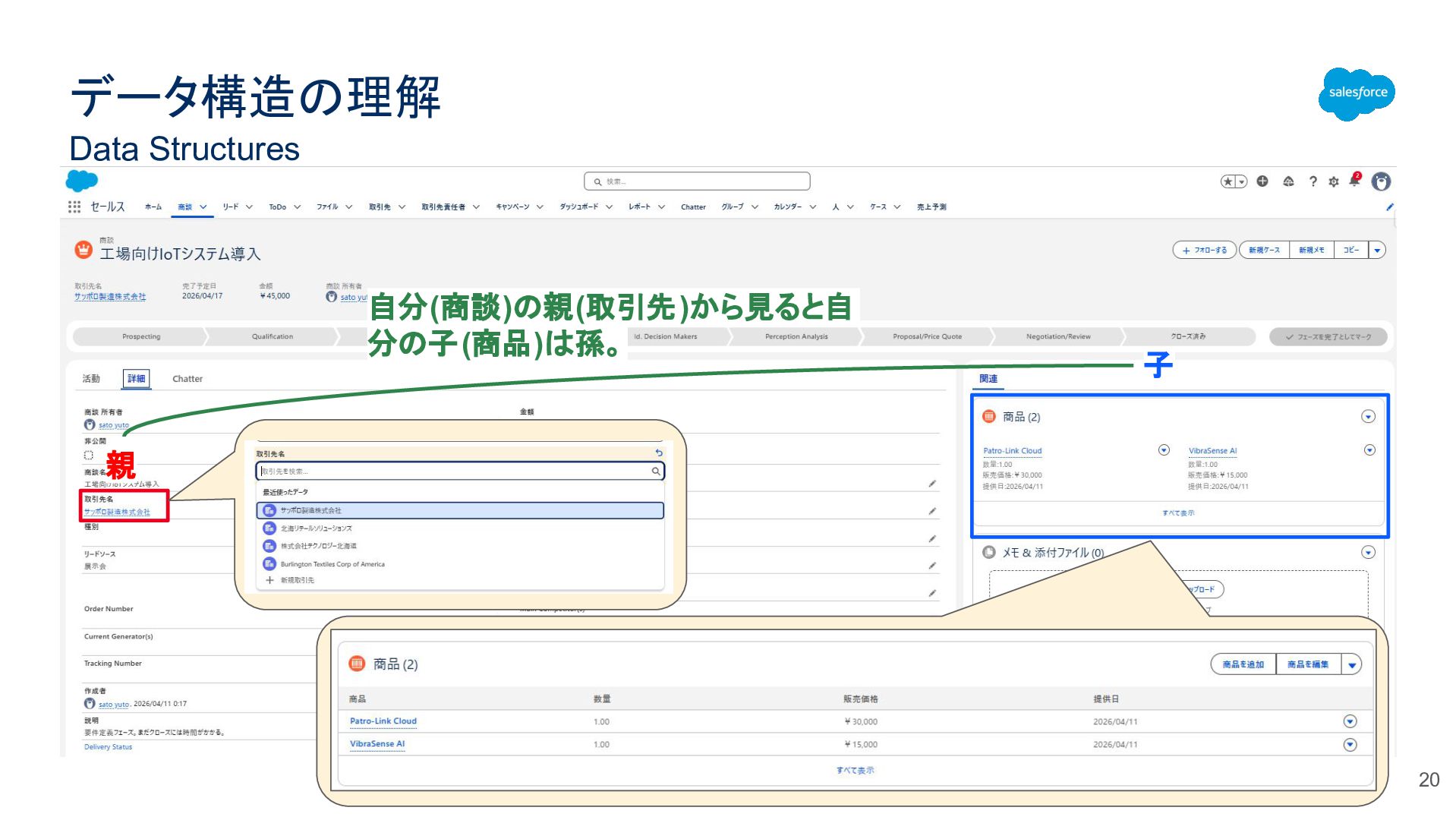
Task: Click フェーズを完了としてマーク button
Action: (1328, 336)
